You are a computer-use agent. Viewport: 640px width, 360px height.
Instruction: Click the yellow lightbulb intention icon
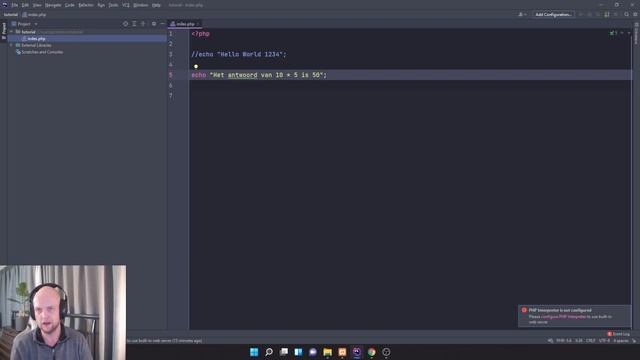point(196,66)
